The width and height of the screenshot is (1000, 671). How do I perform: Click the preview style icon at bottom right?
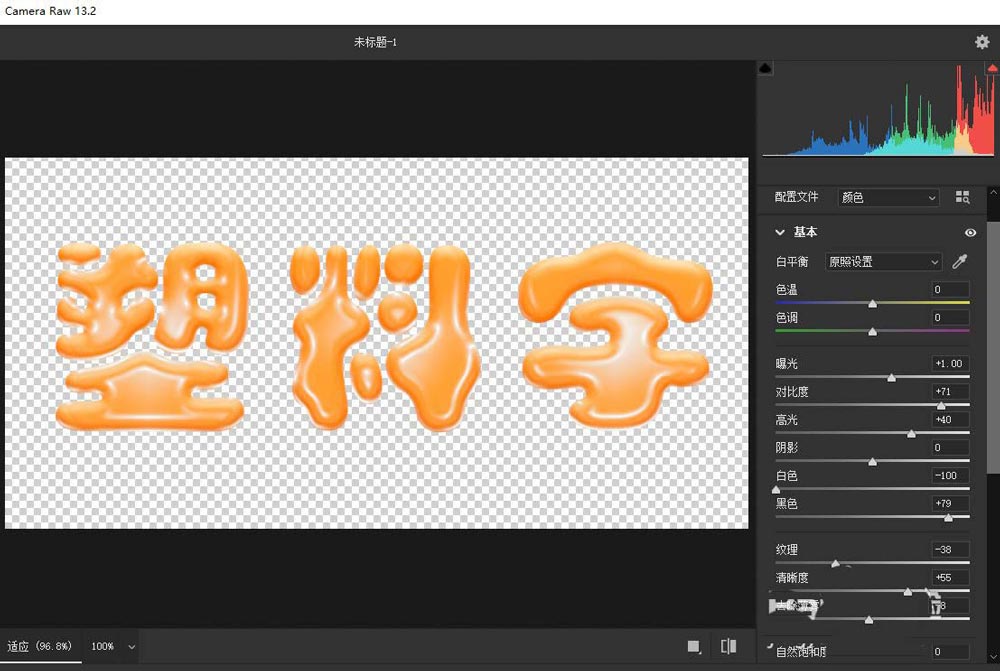693,645
